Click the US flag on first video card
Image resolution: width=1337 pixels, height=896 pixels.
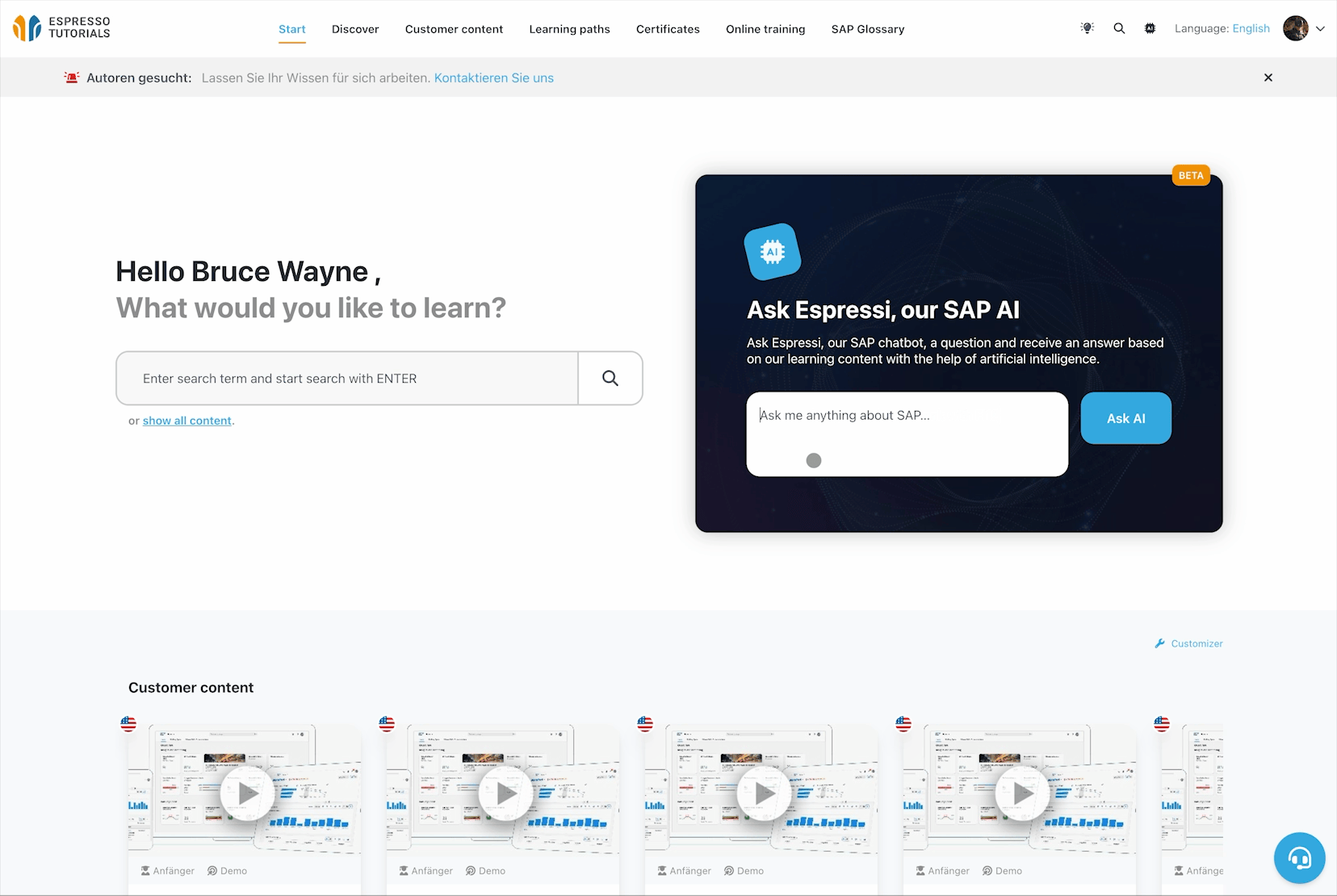click(x=128, y=723)
